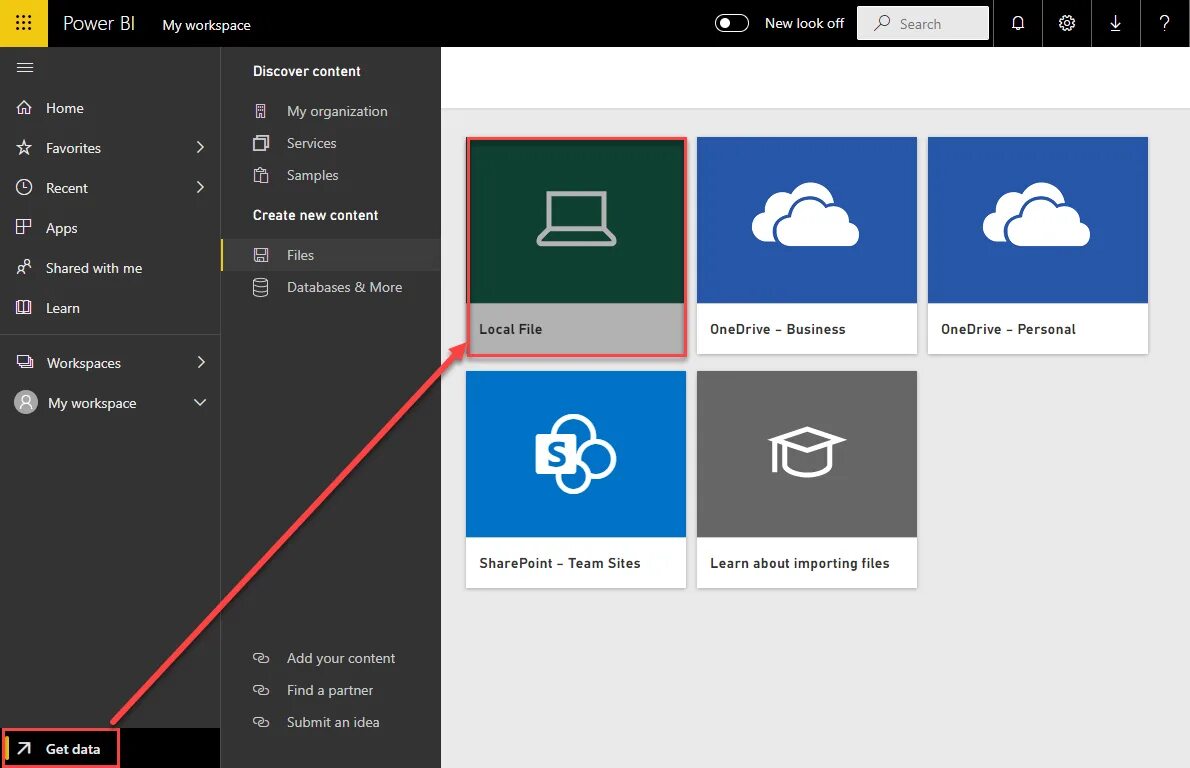Screen dimensions: 1190x768
Task: Go to Home in the sidebar
Action: [65, 108]
